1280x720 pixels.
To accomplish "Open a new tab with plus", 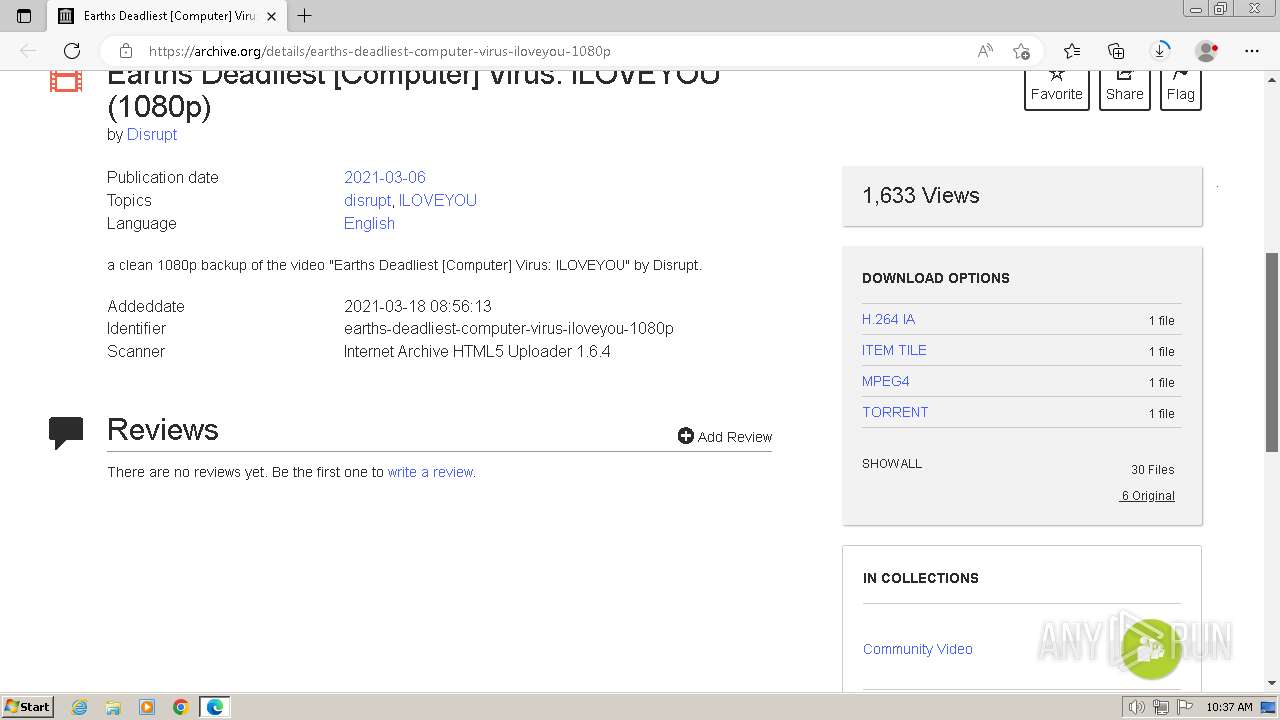I will [x=305, y=15].
